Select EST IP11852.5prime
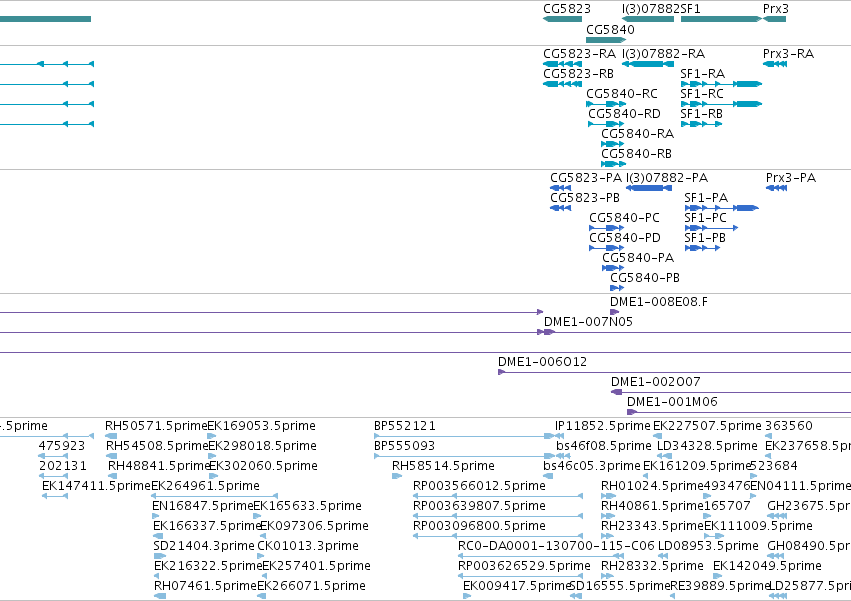Viewport: 851px width, 601px height. point(560,436)
